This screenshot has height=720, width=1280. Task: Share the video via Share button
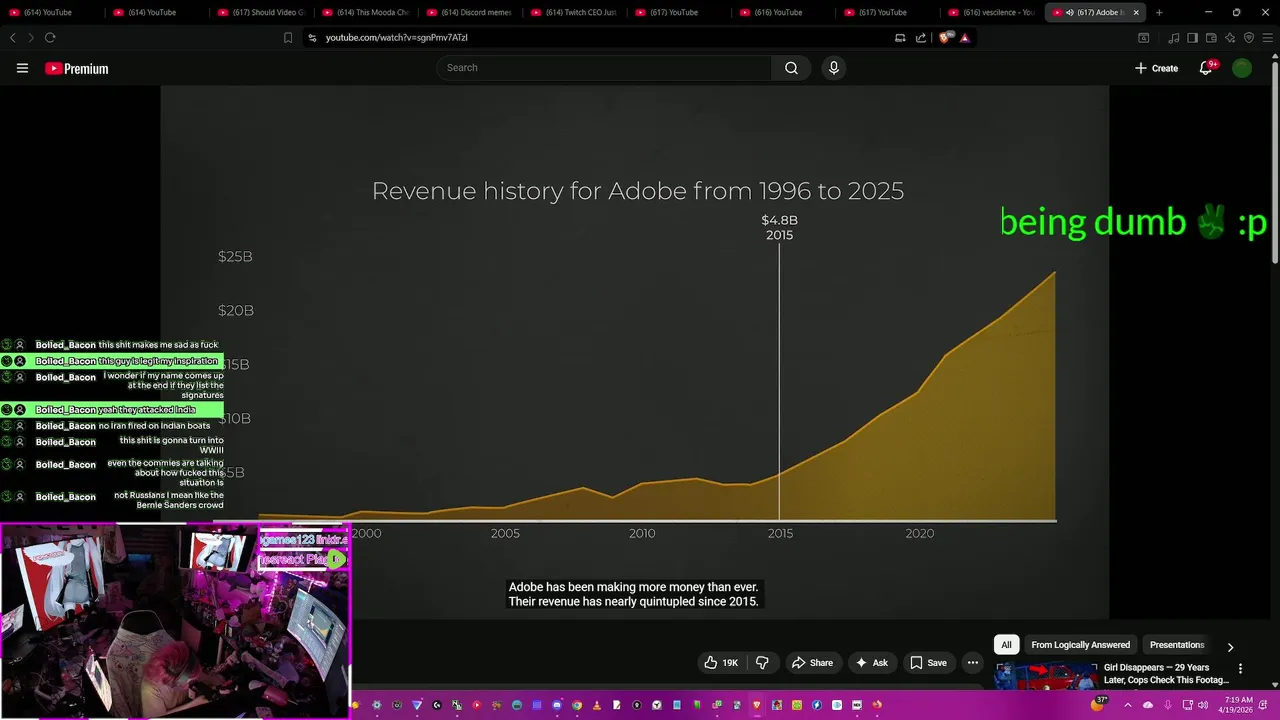click(x=812, y=663)
